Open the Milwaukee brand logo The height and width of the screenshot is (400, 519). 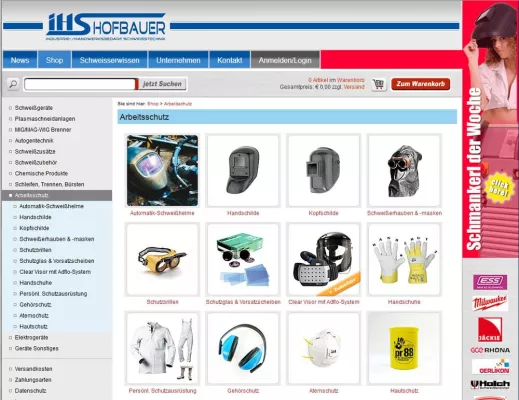click(x=490, y=303)
